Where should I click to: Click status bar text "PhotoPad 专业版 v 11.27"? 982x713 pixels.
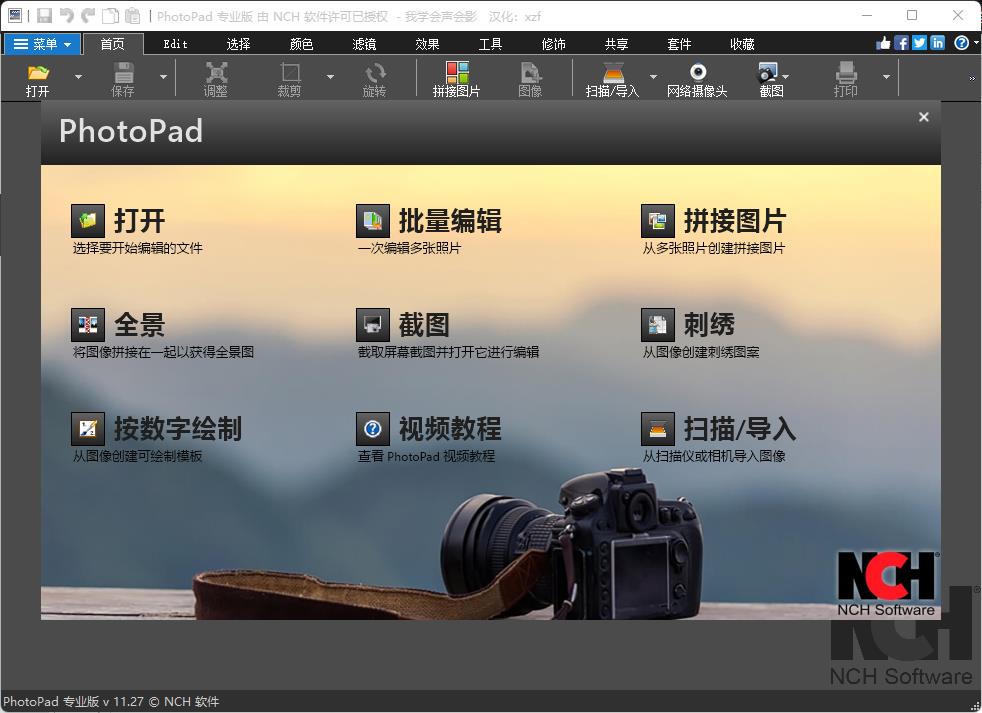tap(74, 702)
